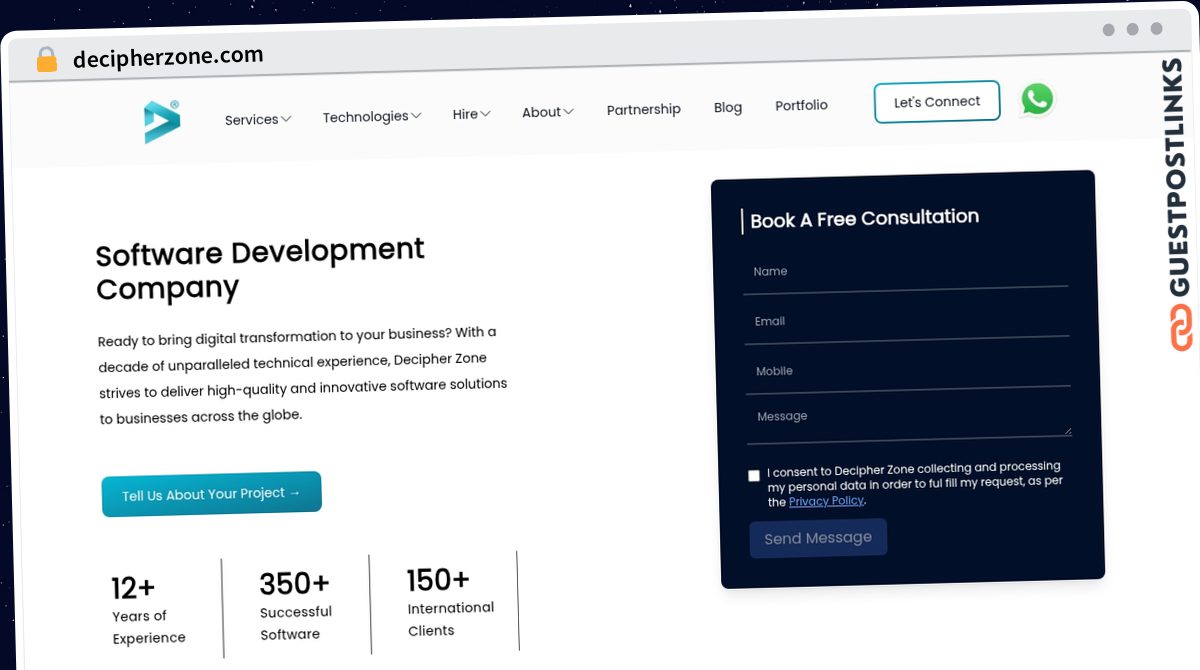The image size is (1200, 670).
Task: Click the 12+ Years of Experience stat
Action: 149,609
